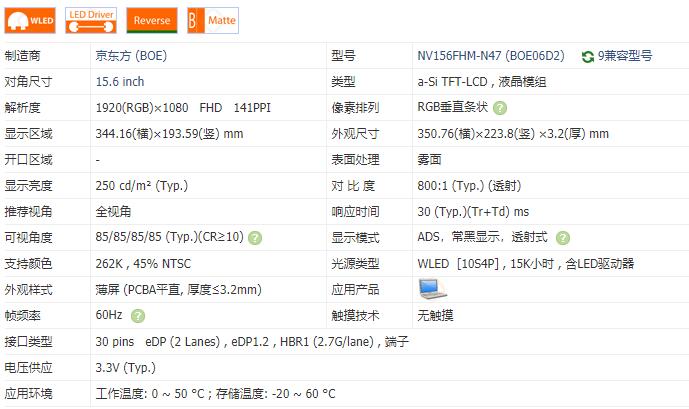Click the 类型 row label
689x409 pixels.
(x=343, y=82)
